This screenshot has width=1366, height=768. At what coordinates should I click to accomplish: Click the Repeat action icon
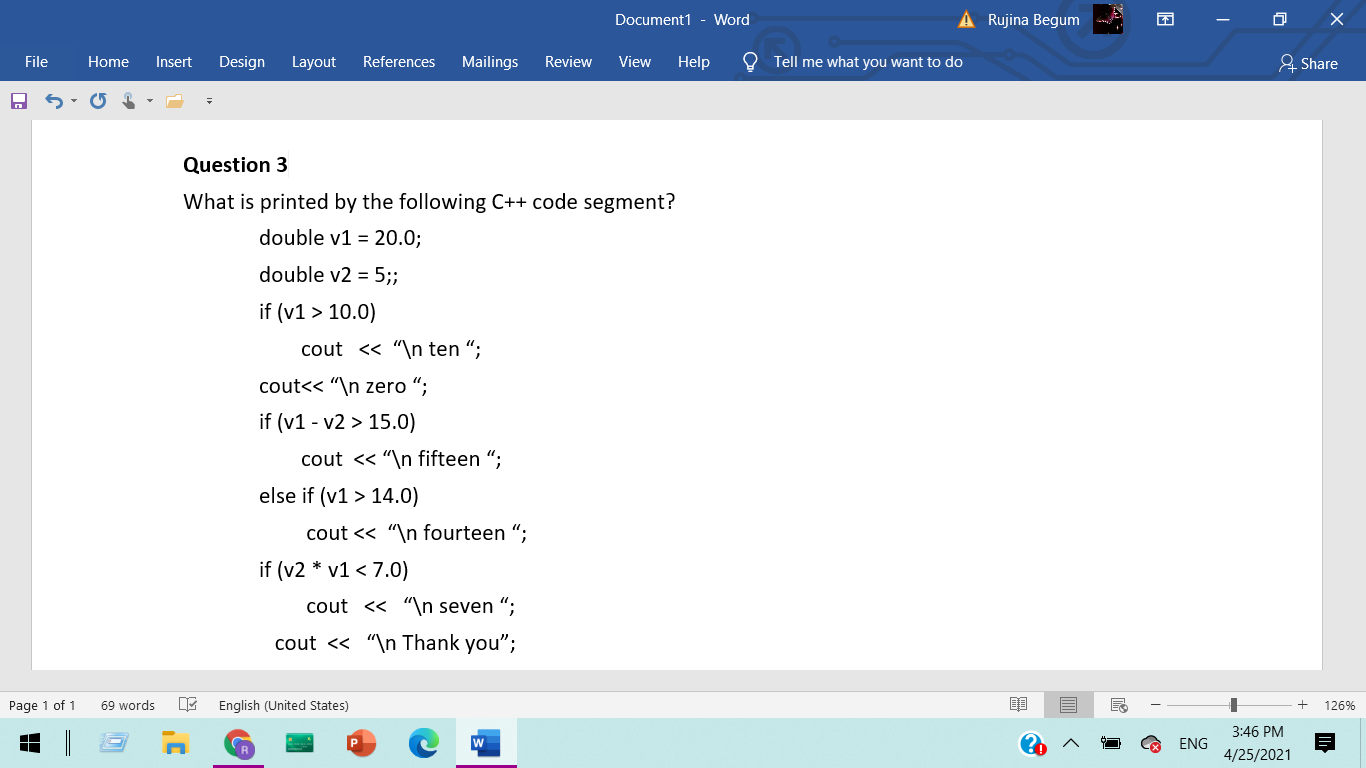(x=97, y=100)
